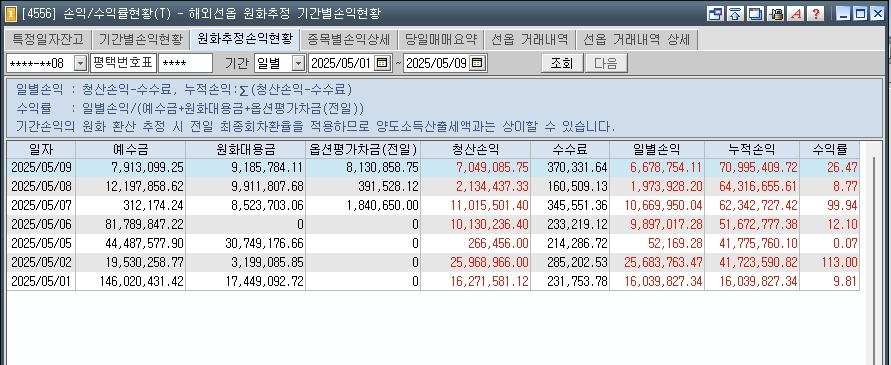Click the 청산손익 value 266,456.00
The width and height of the screenshot is (891, 365).
(498, 243)
